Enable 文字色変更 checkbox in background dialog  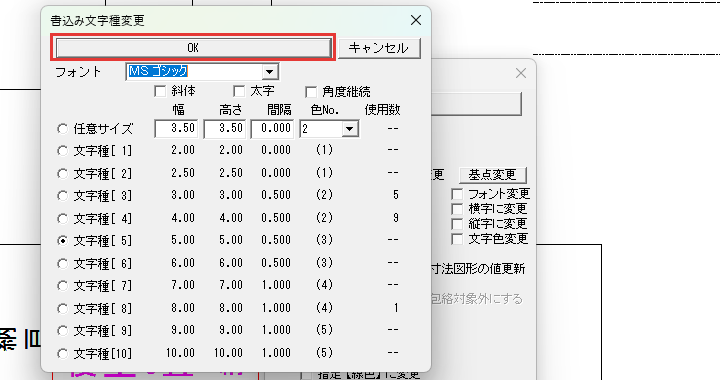pyautogui.click(x=457, y=239)
